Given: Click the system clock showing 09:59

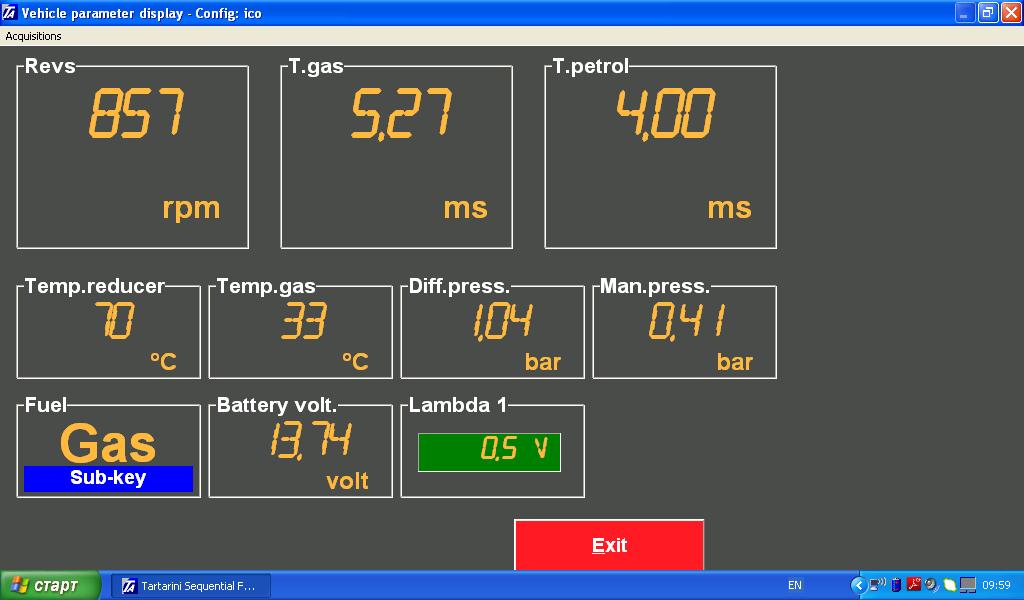Looking at the screenshot, I should point(997,586).
